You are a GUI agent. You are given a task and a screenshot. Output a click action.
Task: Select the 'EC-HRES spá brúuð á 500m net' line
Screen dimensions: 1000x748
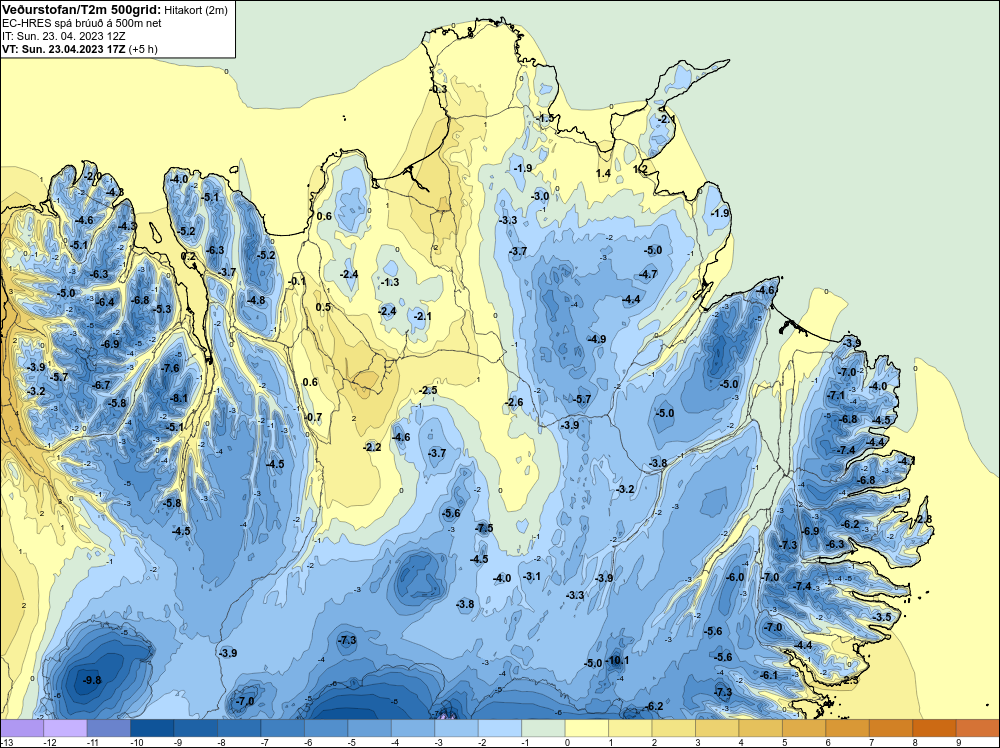click(x=81, y=24)
